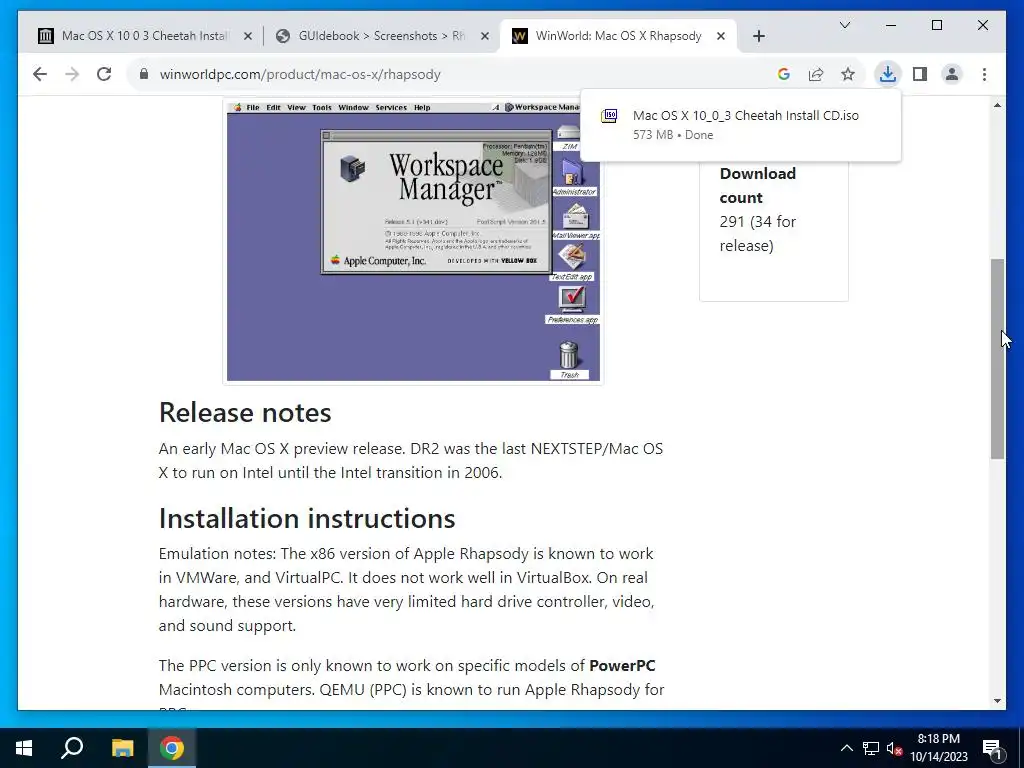Click the scrollbar up arrow
The height and width of the screenshot is (768, 1024).
coord(997,105)
